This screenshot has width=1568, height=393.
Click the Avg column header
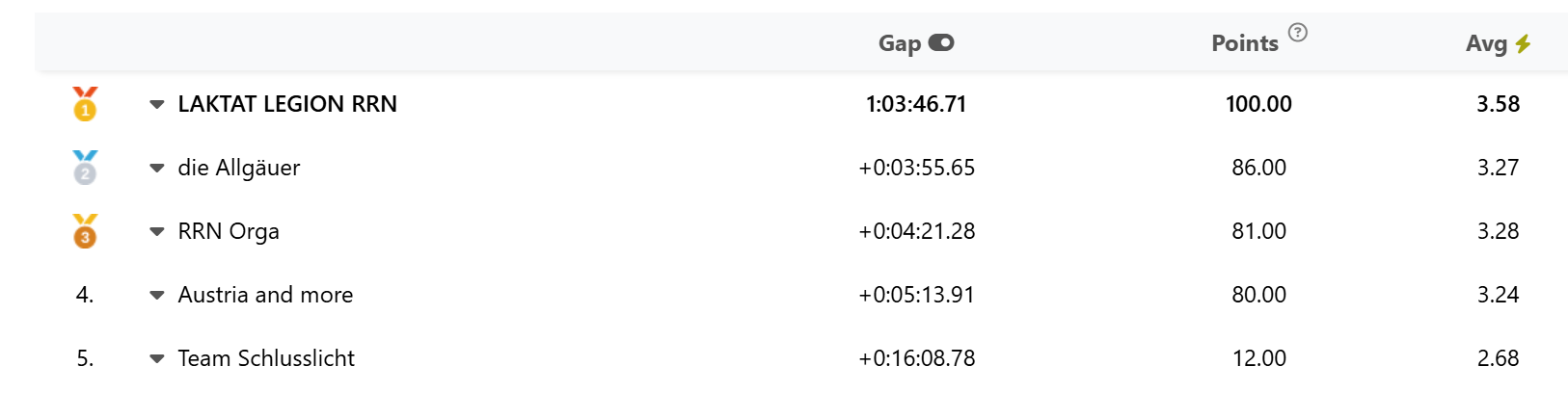(x=1485, y=43)
